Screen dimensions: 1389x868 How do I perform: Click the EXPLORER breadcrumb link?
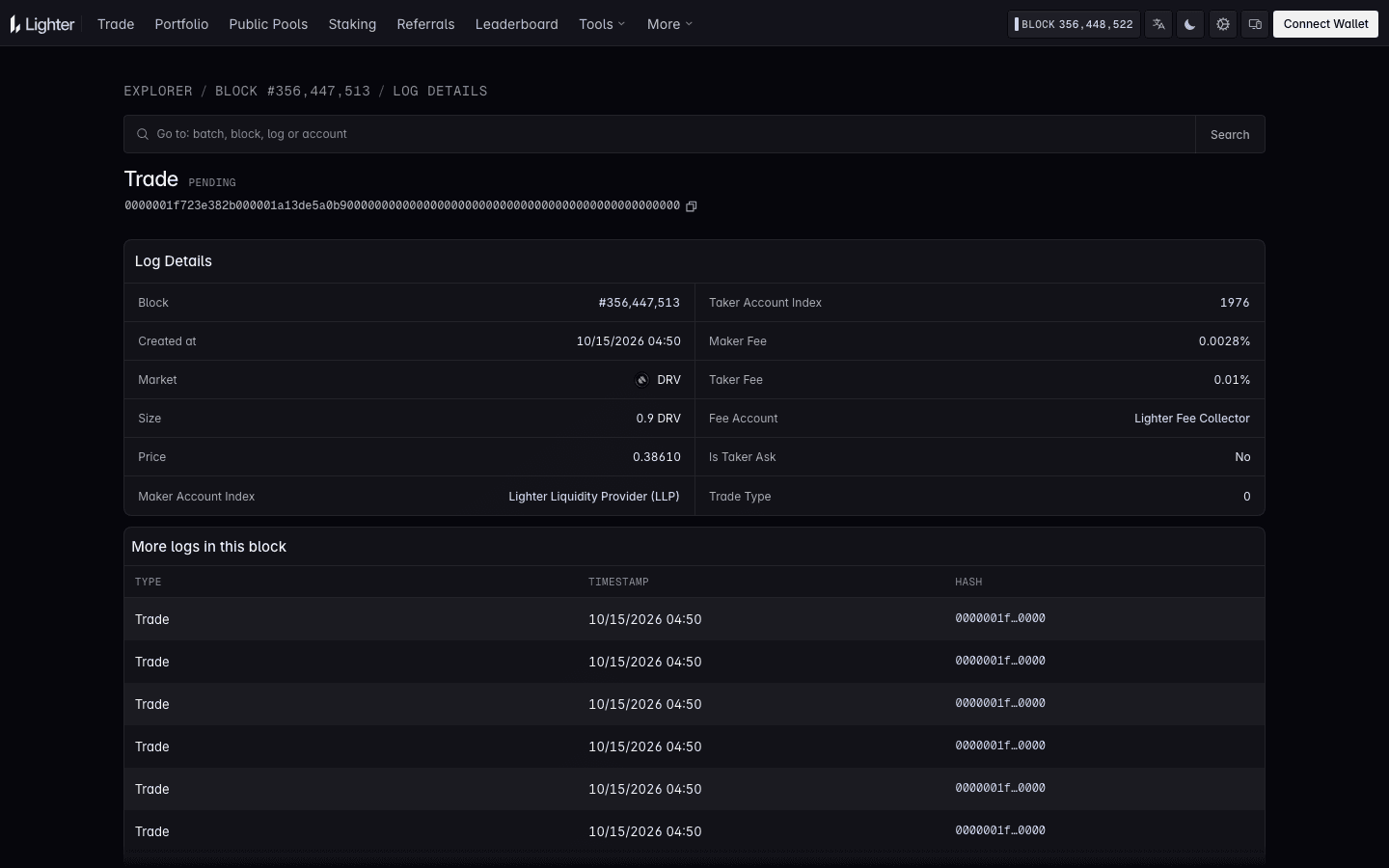(x=158, y=91)
